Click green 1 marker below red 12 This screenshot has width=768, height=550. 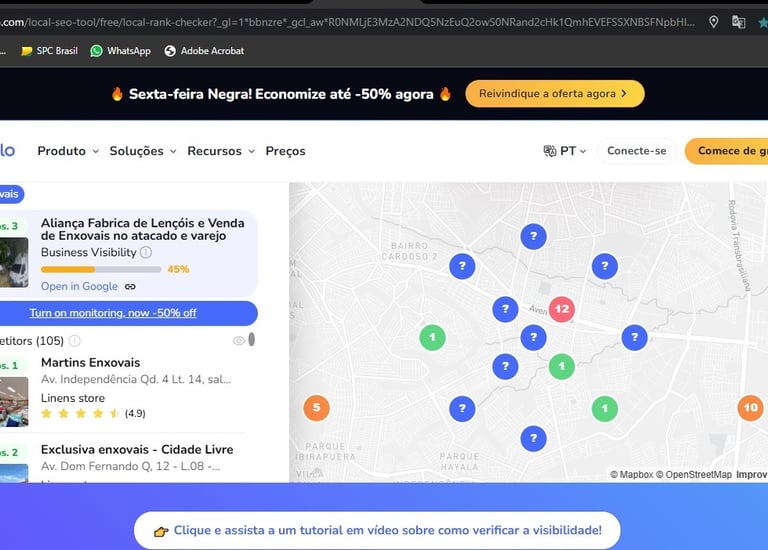pyautogui.click(x=561, y=366)
